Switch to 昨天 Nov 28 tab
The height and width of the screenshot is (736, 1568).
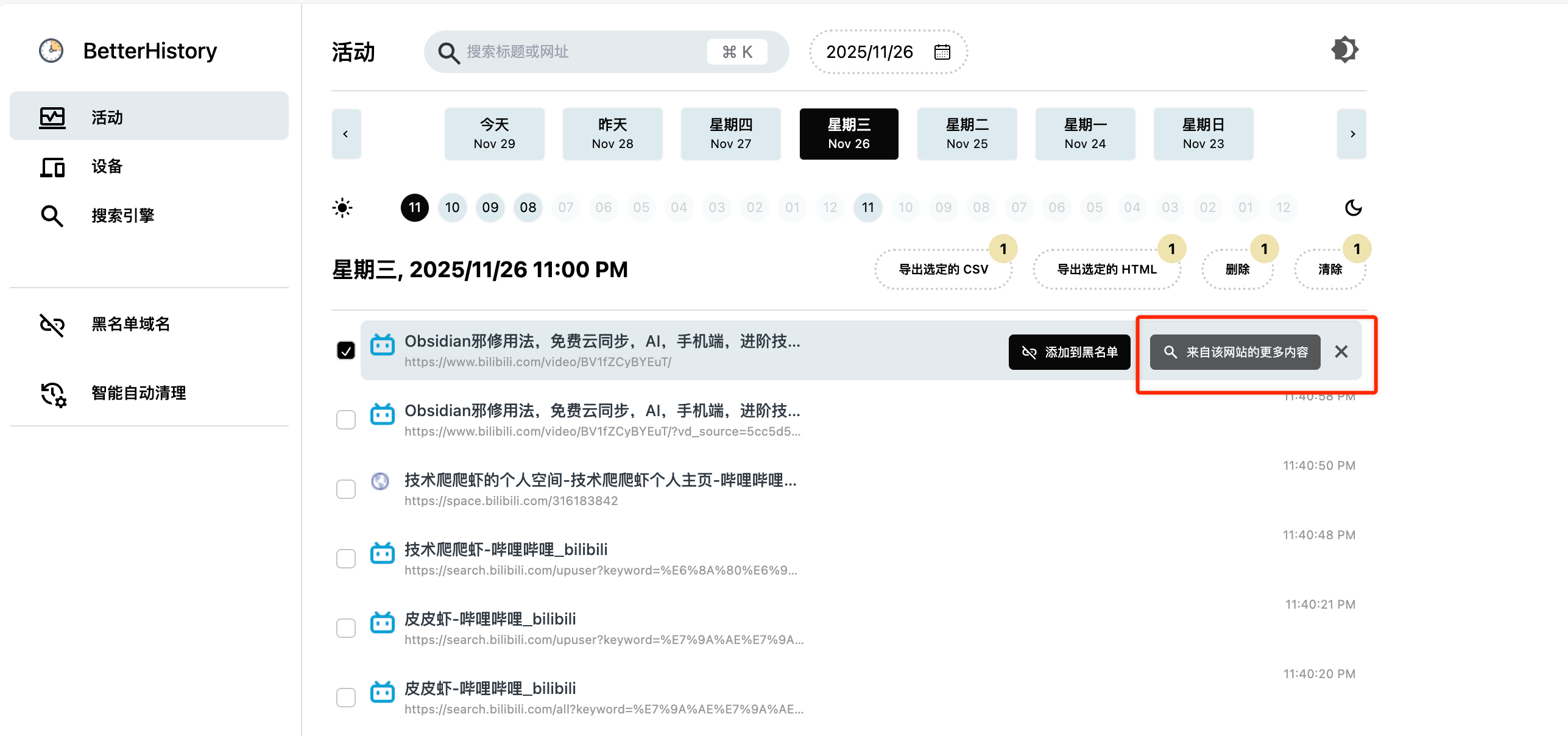[x=612, y=134]
